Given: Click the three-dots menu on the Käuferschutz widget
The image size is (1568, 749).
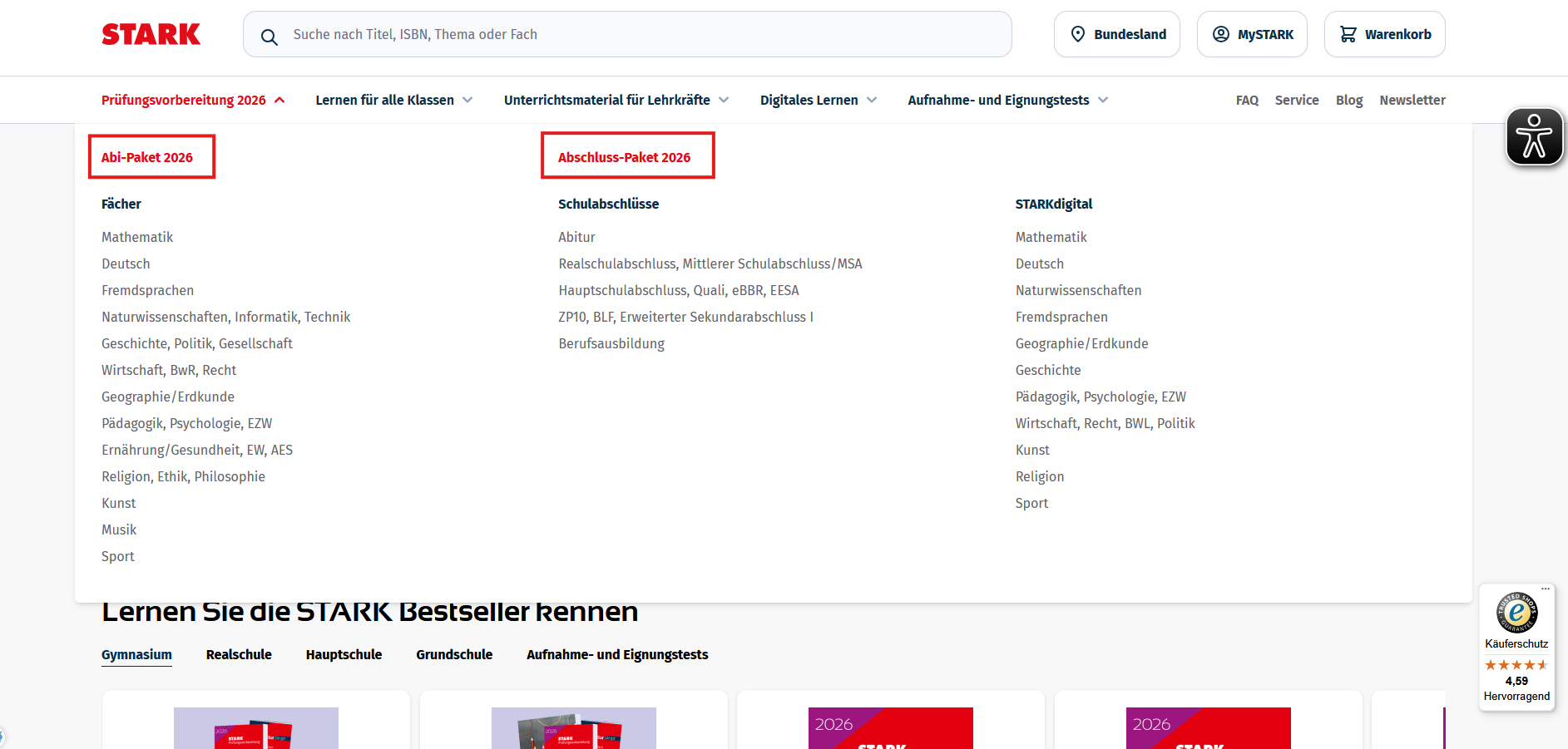Looking at the screenshot, I should (x=1545, y=589).
